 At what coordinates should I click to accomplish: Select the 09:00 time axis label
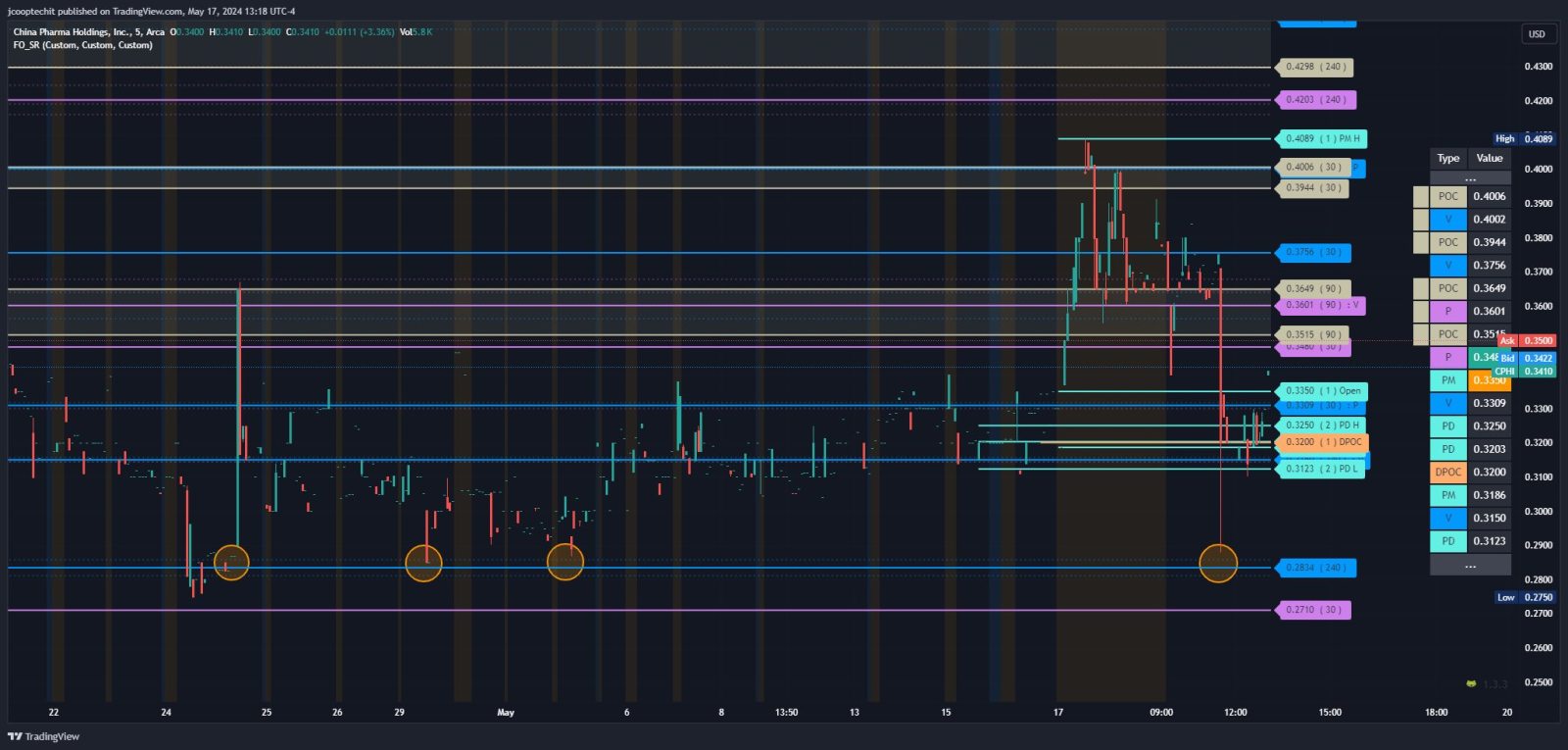point(1161,713)
